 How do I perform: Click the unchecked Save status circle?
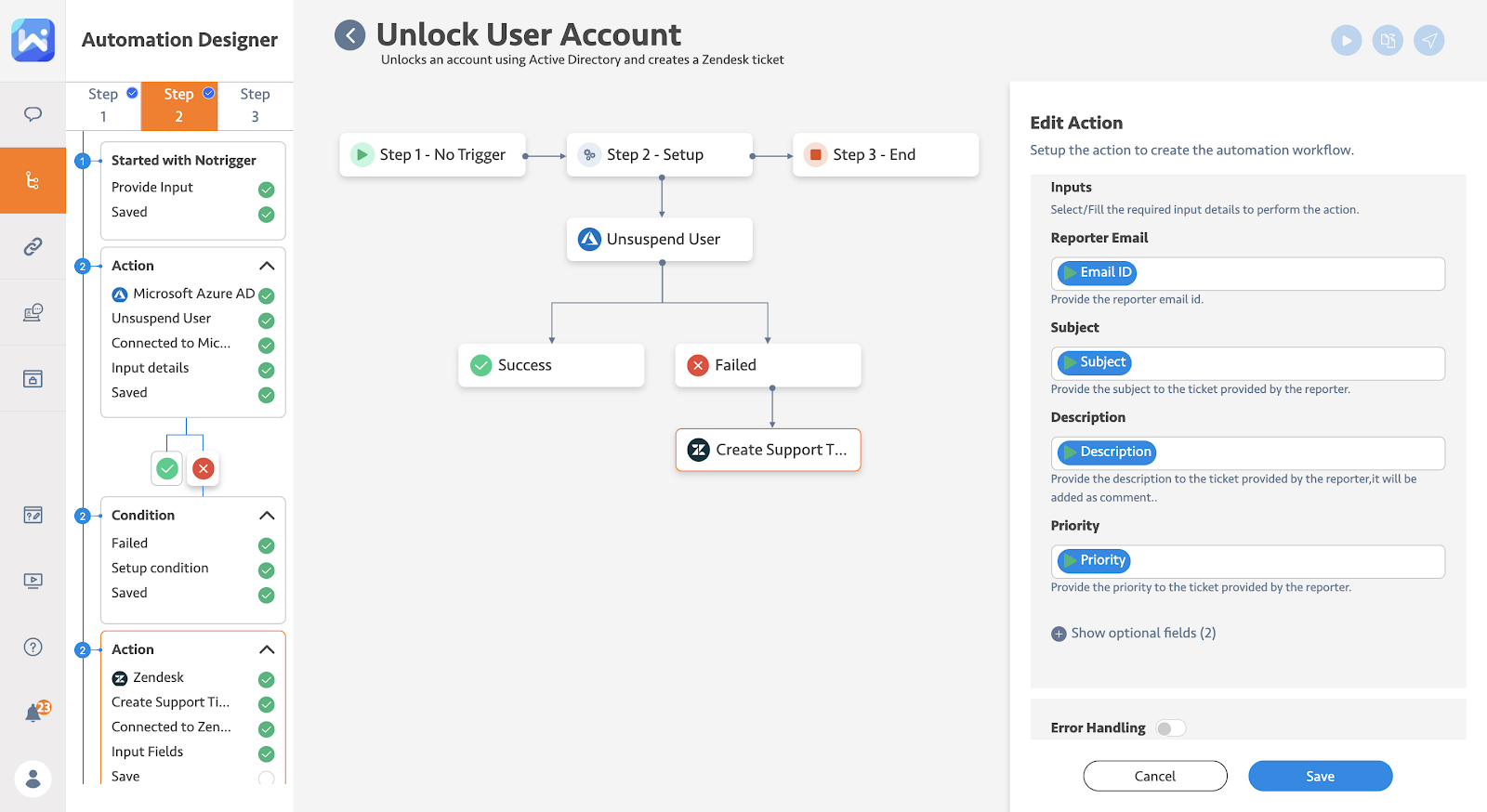click(x=266, y=778)
